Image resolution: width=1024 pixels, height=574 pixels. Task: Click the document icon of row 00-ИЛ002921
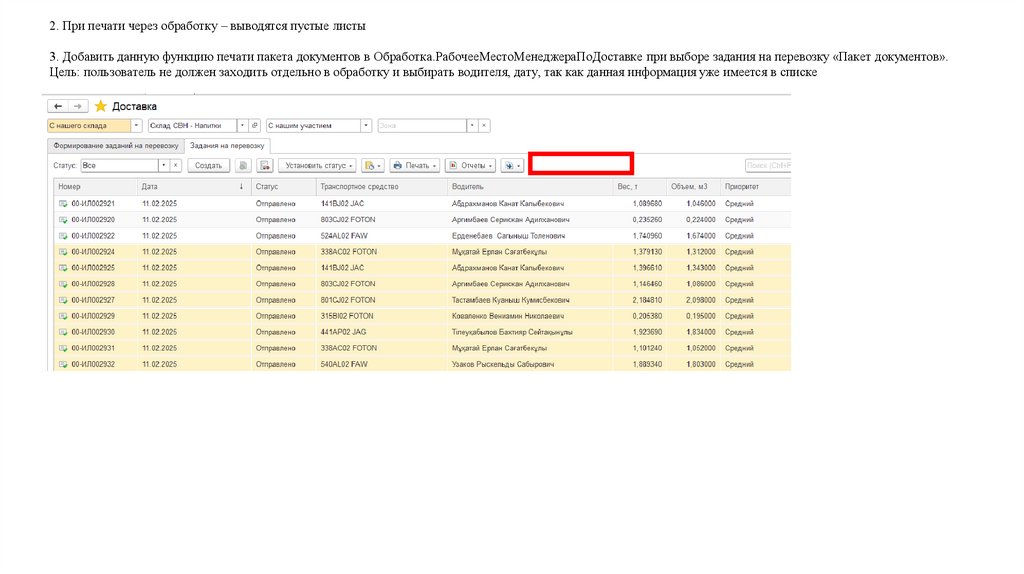click(x=63, y=204)
